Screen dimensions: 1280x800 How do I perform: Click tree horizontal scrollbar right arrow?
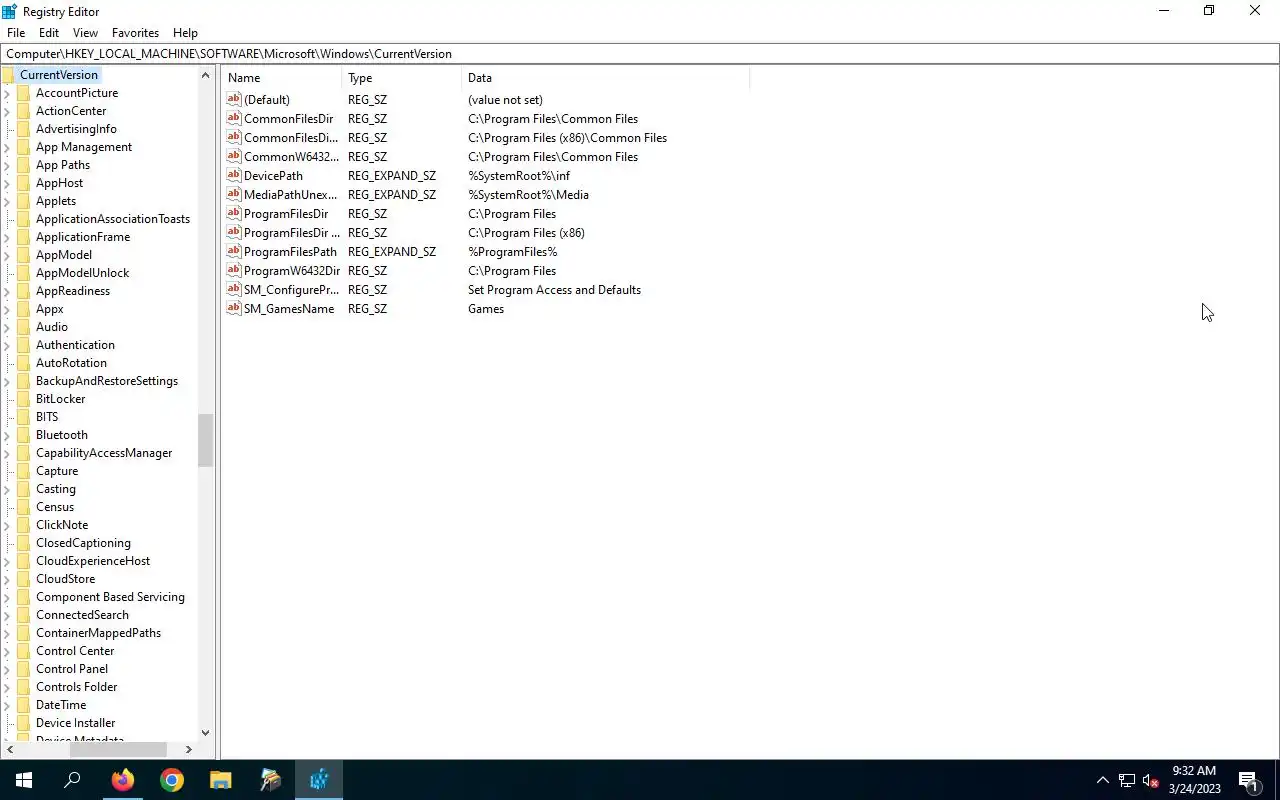point(188,749)
